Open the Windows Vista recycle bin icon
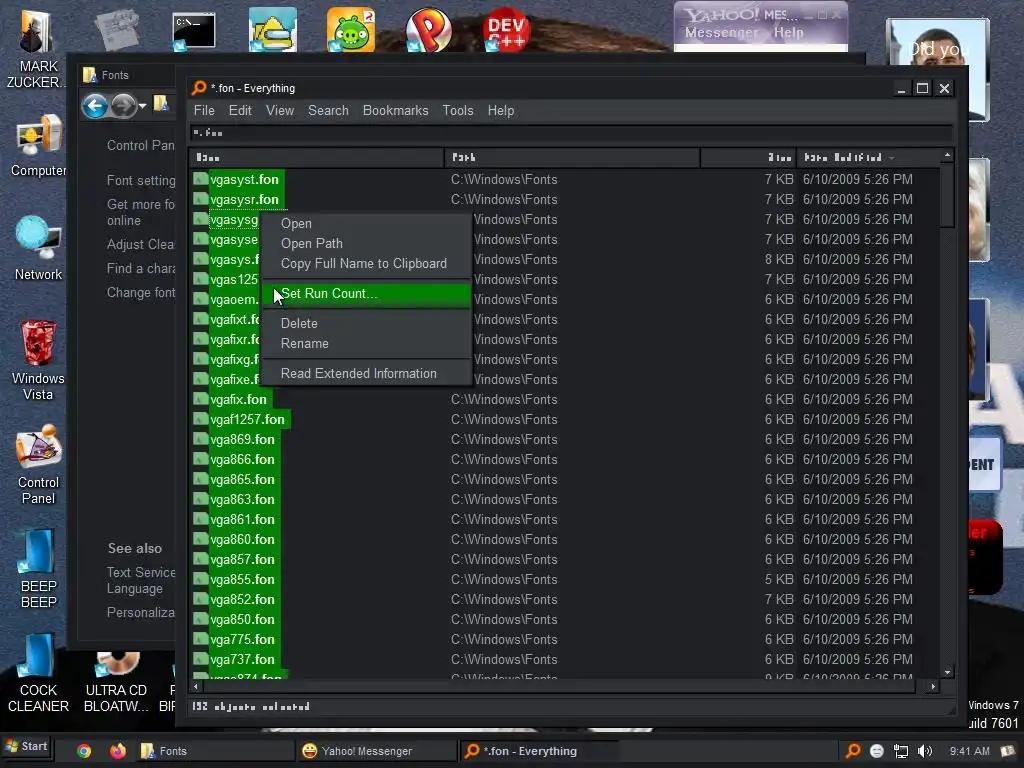 point(38,359)
